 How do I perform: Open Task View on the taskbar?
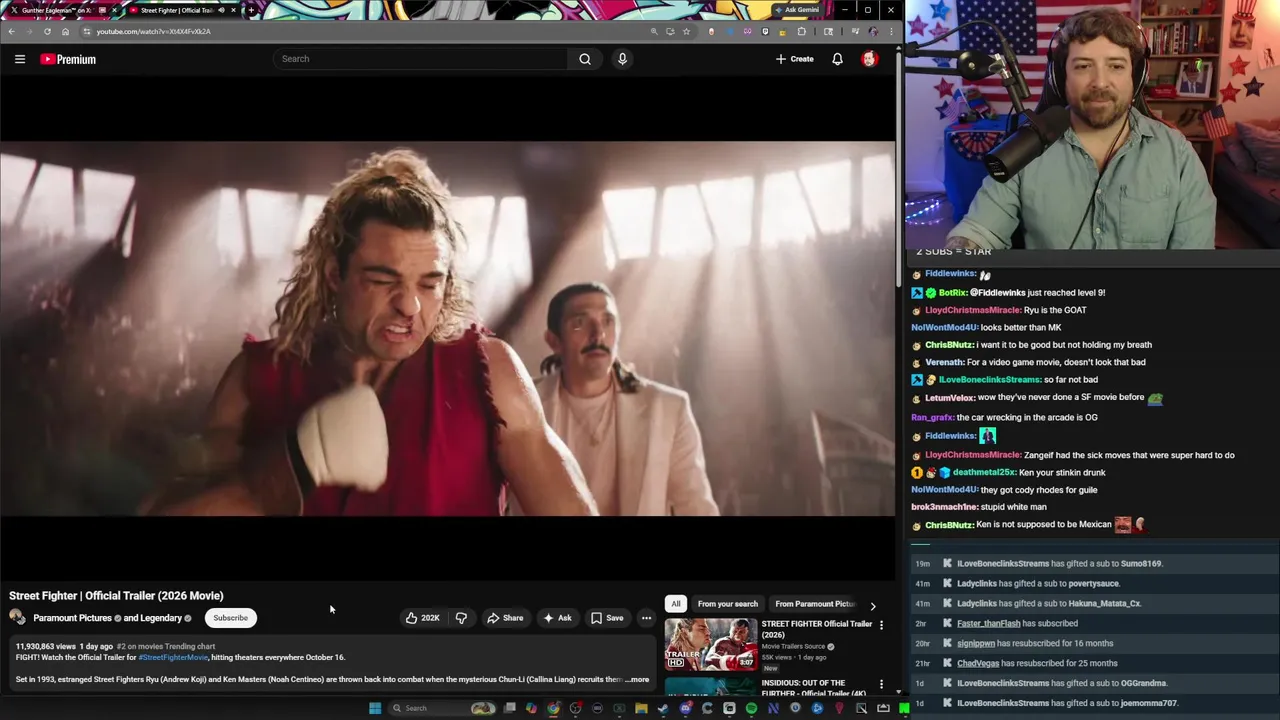[510, 708]
